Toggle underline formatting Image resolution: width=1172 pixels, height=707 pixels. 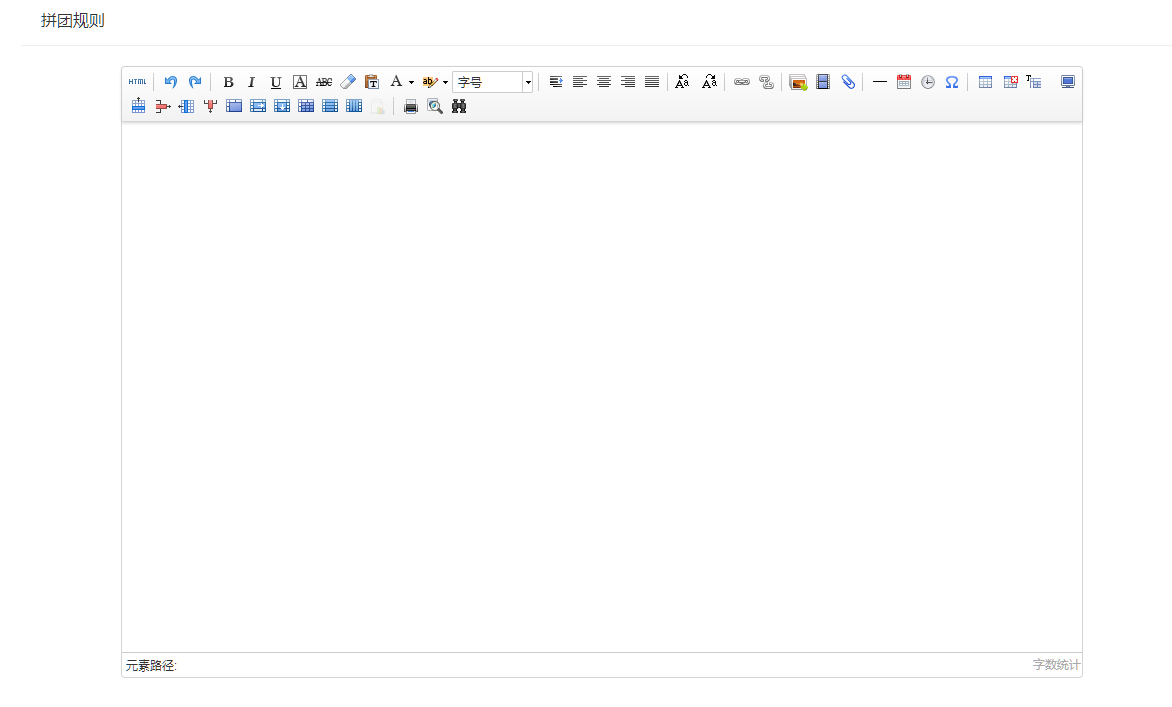click(276, 82)
